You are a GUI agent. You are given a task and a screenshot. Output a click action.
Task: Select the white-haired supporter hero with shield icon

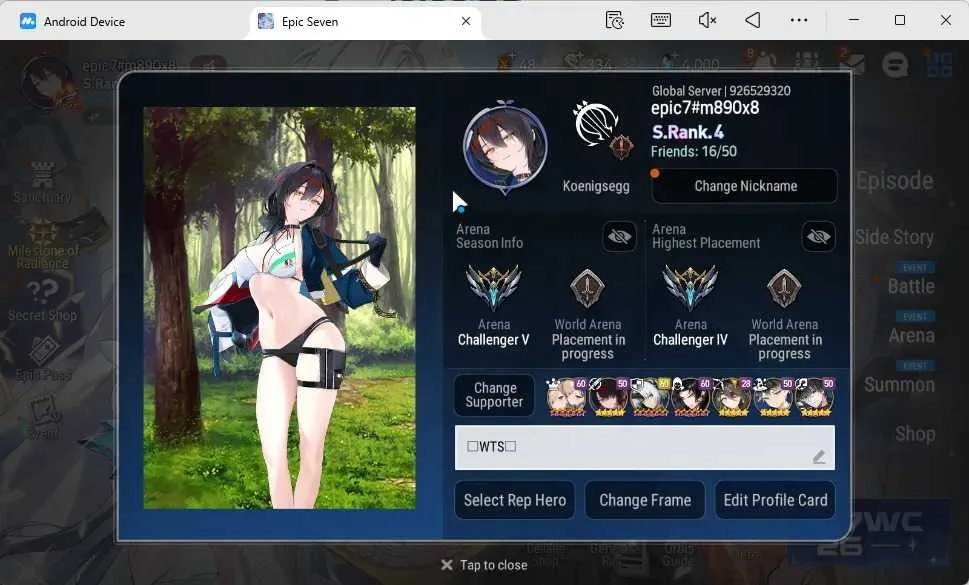coord(650,396)
